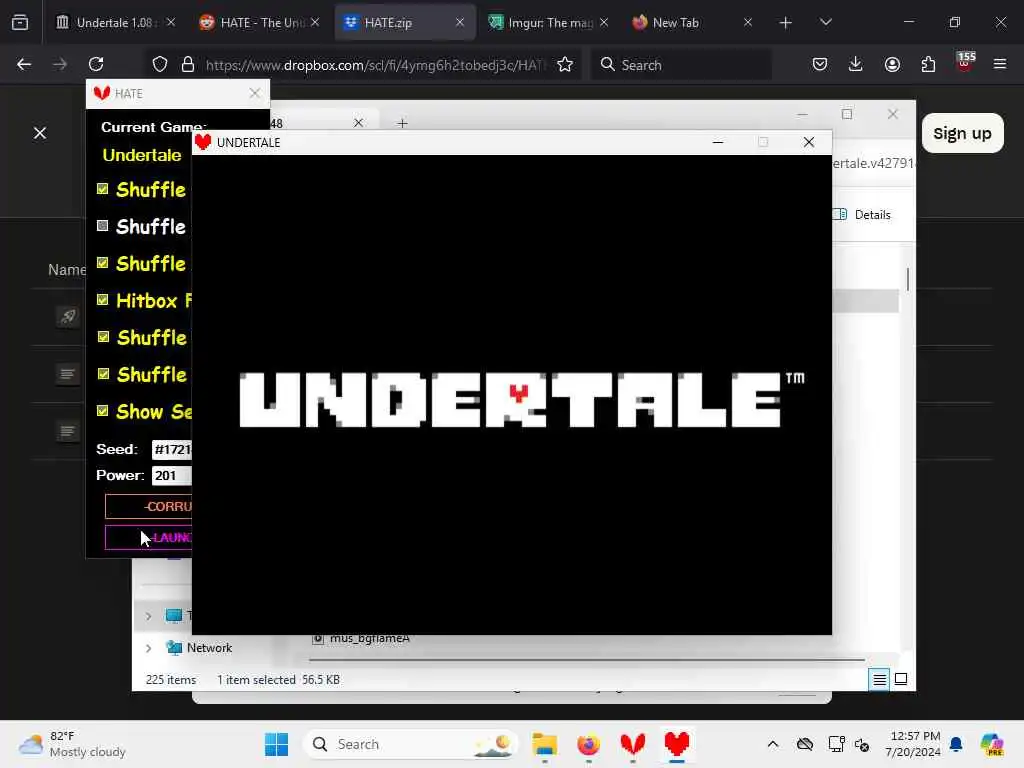The width and height of the screenshot is (1024, 768).
Task: Open the Details pane in File Explorer
Action: point(863,214)
